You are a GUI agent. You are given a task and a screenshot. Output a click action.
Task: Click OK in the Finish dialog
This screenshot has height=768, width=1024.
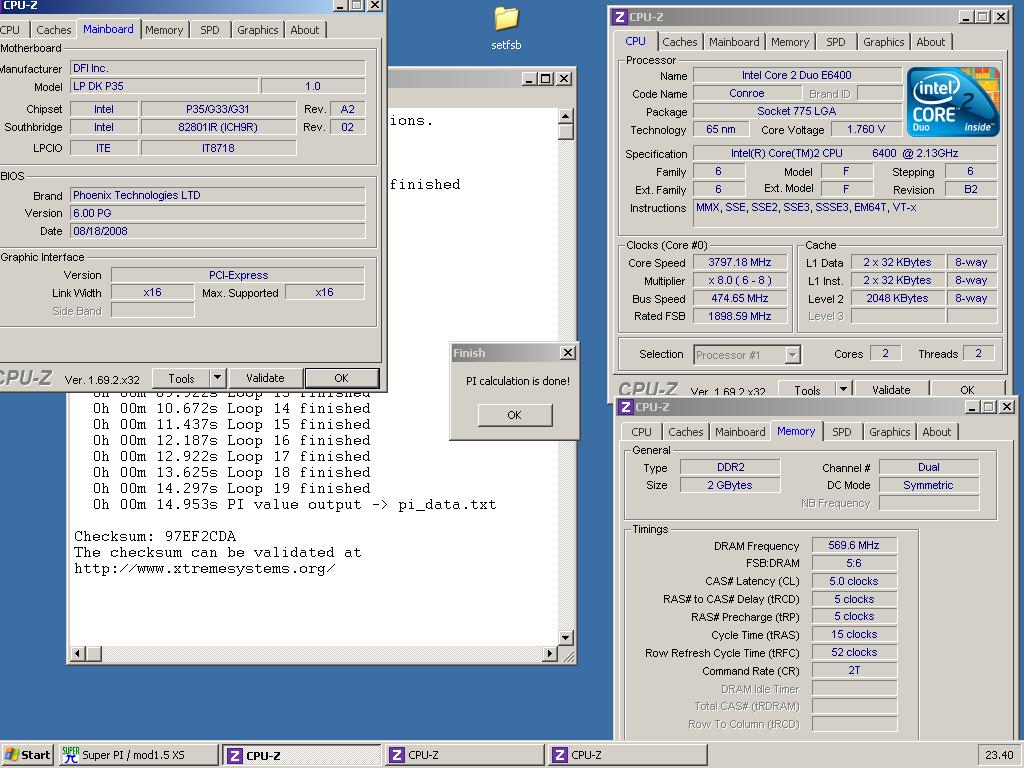(515, 415)
